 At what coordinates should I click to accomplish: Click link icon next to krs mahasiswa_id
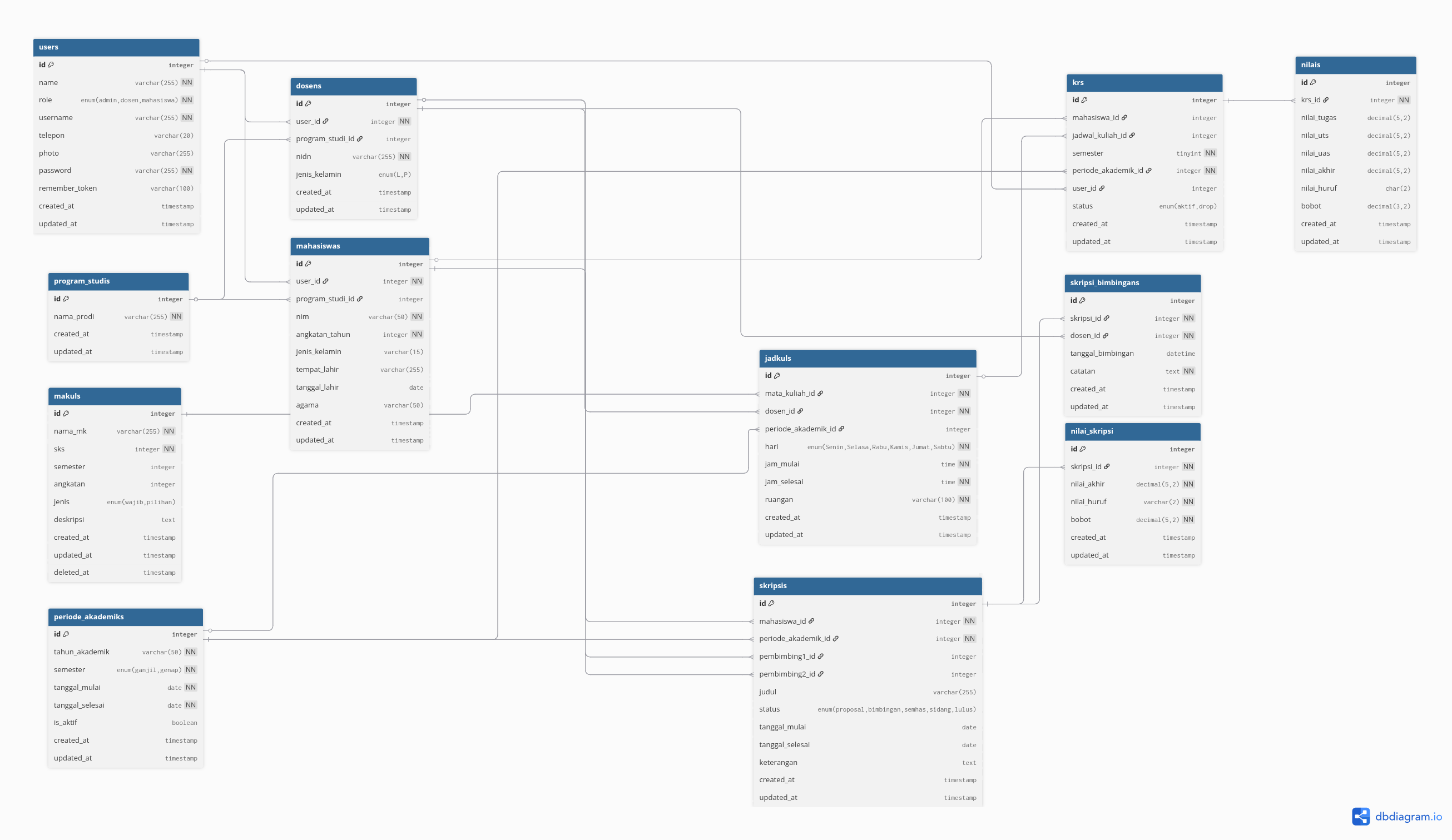(x=1124, y=117)
